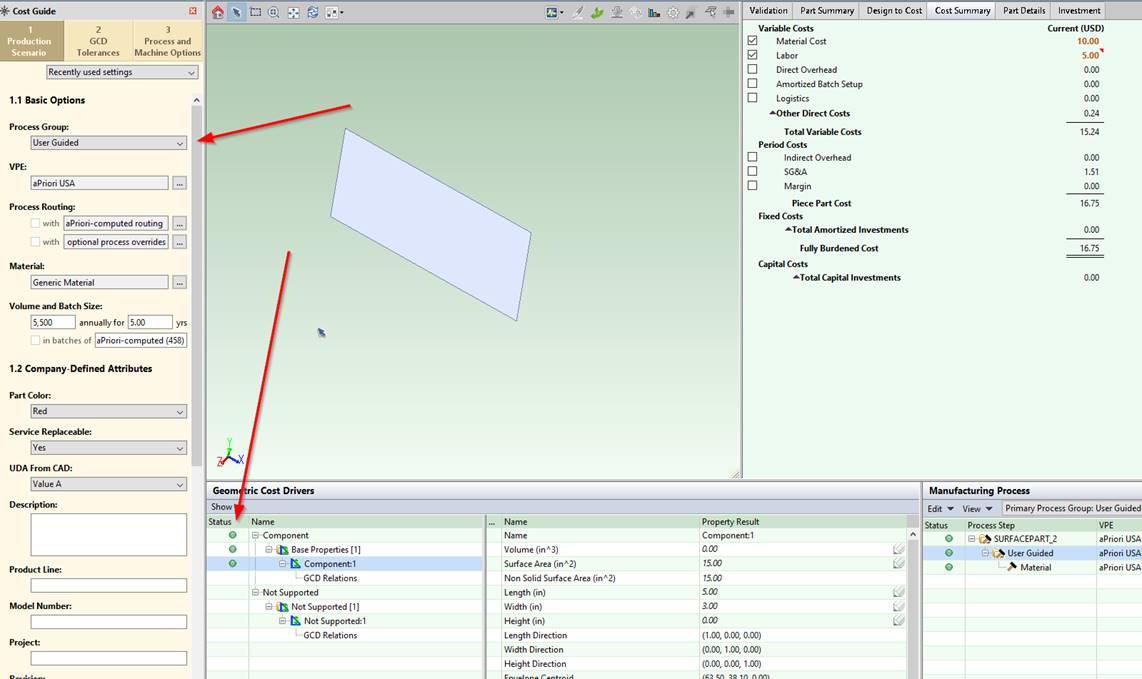Click the Geometric Cost Drivers vertical scrollbar
Viewport: 1142px width, 679px height.
click(913, 600)
